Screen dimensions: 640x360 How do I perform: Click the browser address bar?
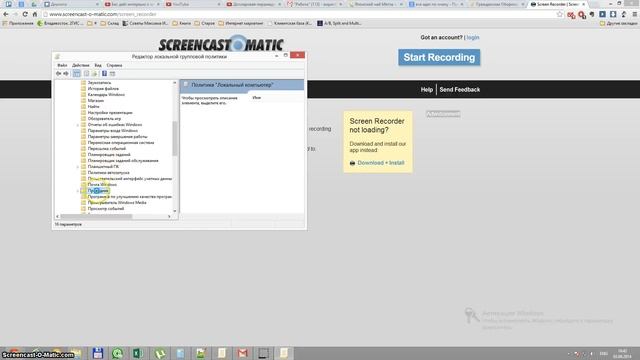(300, 14)
